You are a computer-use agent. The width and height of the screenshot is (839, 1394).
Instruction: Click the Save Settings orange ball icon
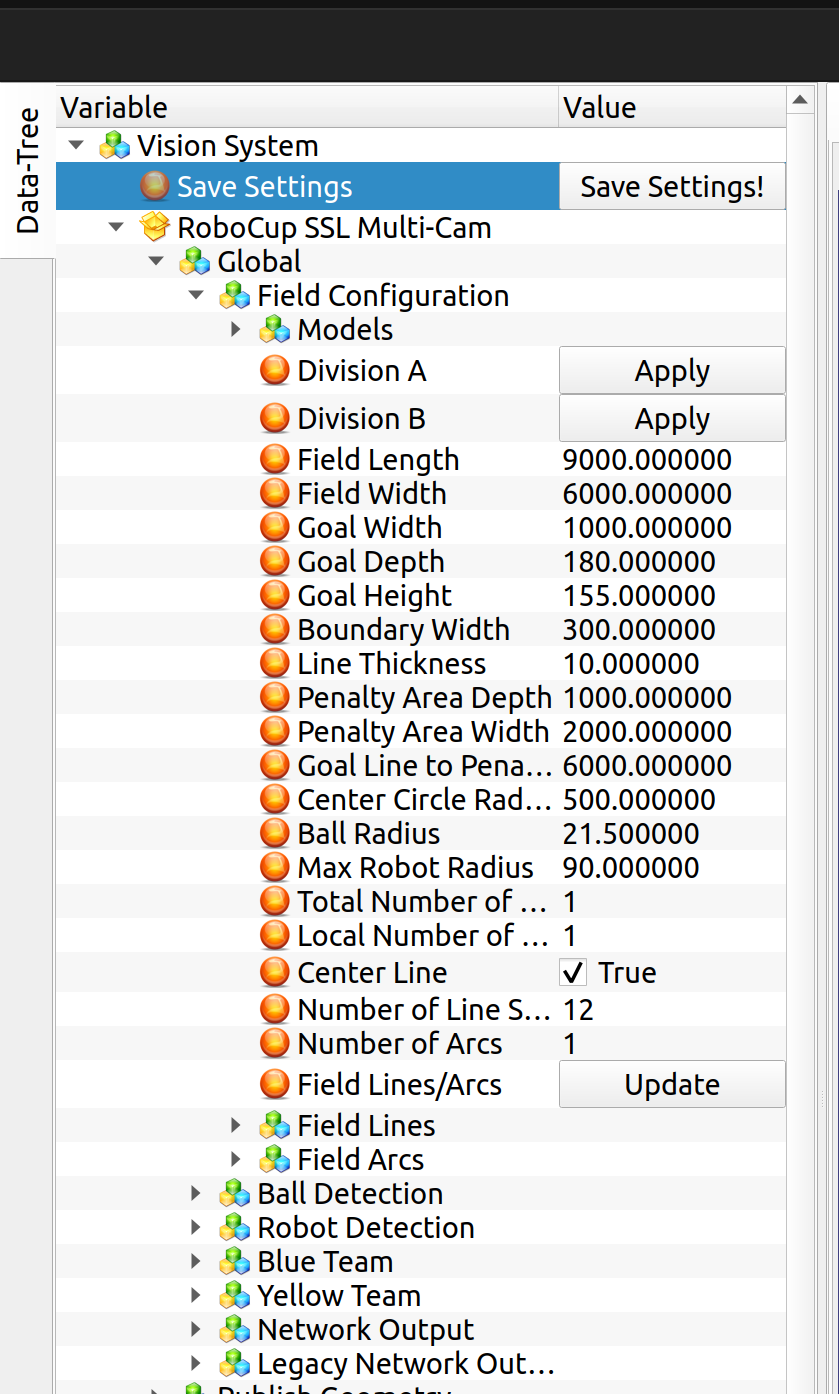(x=154, y=186)
